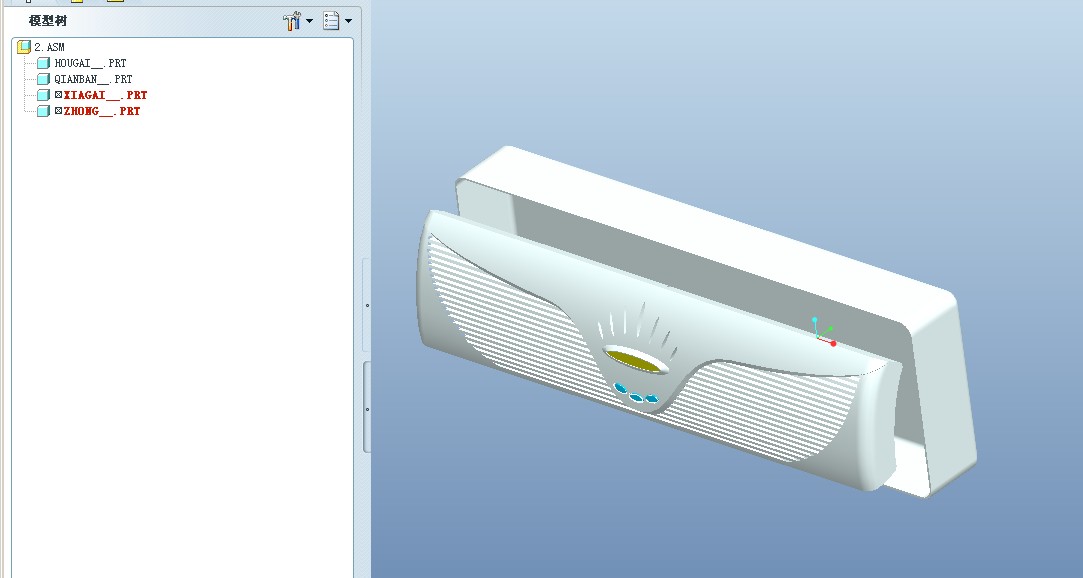Screen dimensions: 1083x578
Task: Select the failed ZHONG__.PRT part
Action: pos(89,110)
